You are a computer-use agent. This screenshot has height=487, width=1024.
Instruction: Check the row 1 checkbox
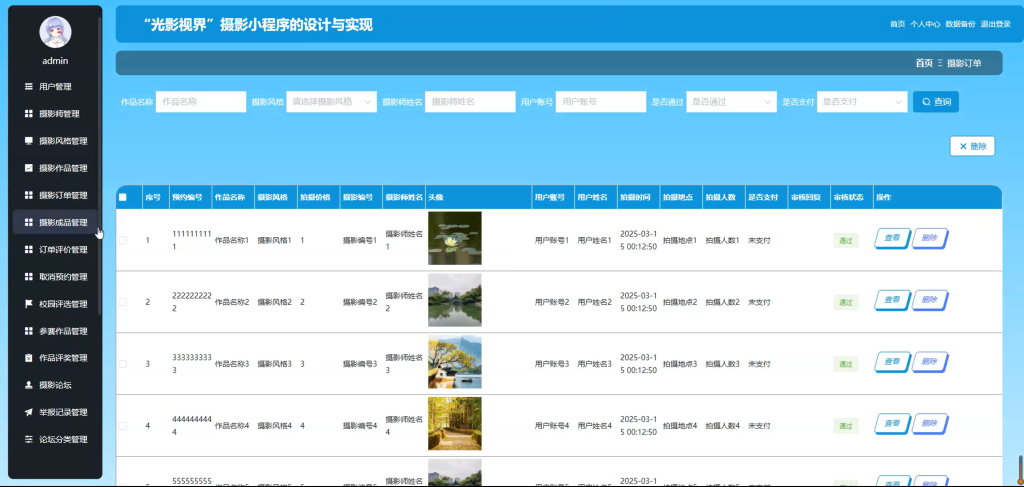tap(123, 240)
